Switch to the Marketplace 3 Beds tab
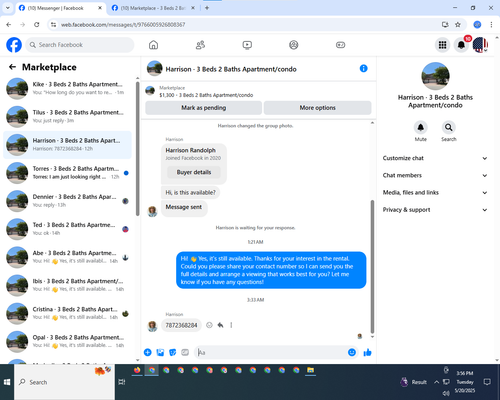The image size is (500, 400). [153, 8]
